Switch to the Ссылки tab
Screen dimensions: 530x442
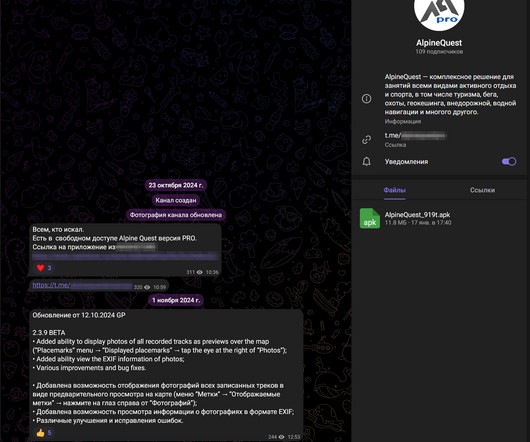pyautogui.click(x=482, y=190)
